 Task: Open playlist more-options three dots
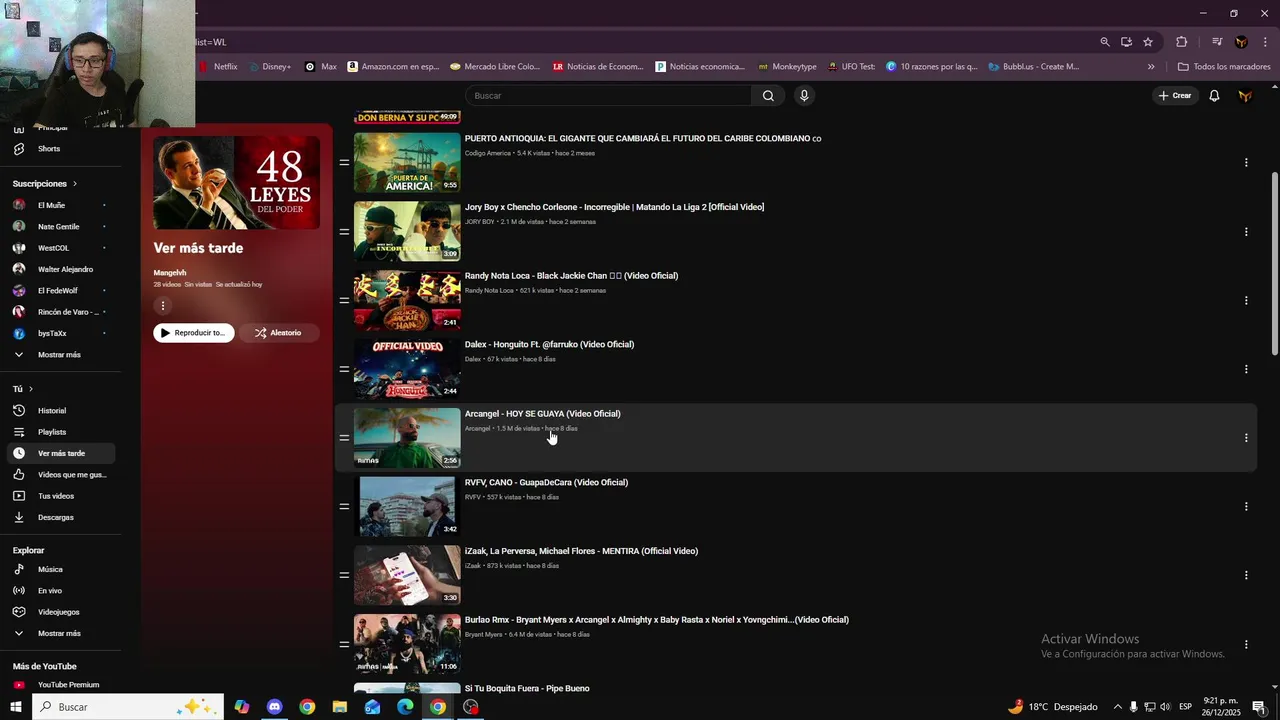(x=162, y=306)
